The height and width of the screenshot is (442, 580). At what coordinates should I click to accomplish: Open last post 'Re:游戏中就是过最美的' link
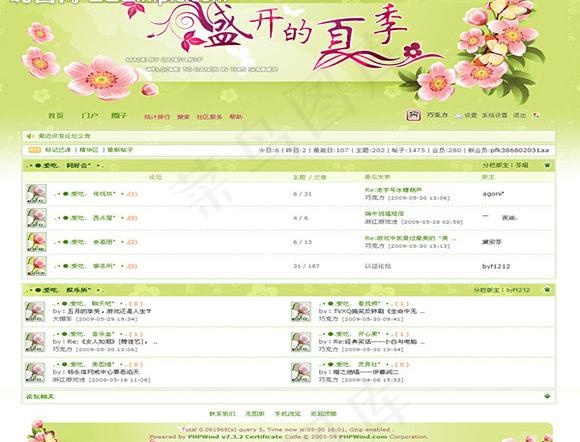pos(411,238)
